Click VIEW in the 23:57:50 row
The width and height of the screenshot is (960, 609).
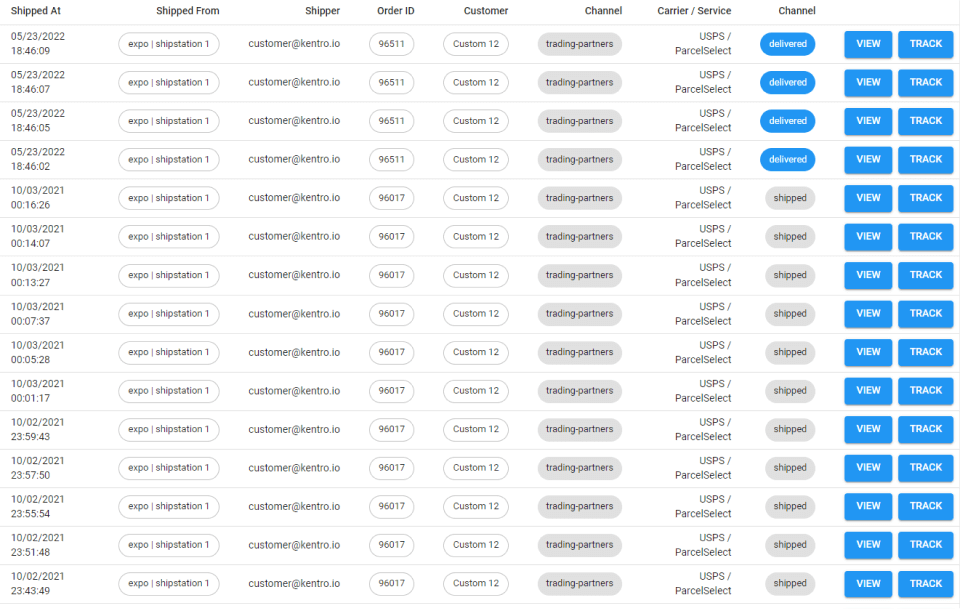tap(868, 468)
